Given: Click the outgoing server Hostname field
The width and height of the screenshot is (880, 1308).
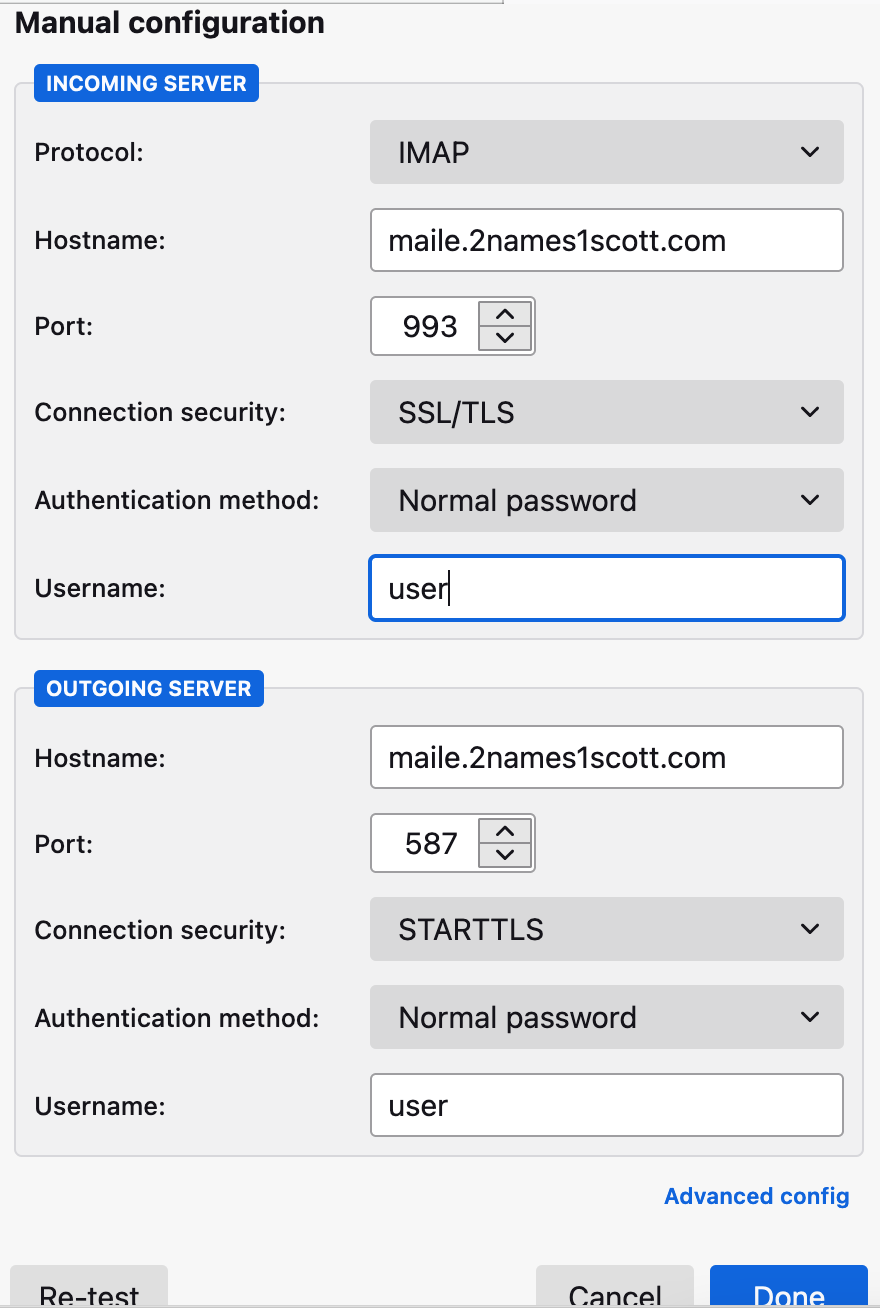Looking at the screenshot, I should click(x=606, y=757).
